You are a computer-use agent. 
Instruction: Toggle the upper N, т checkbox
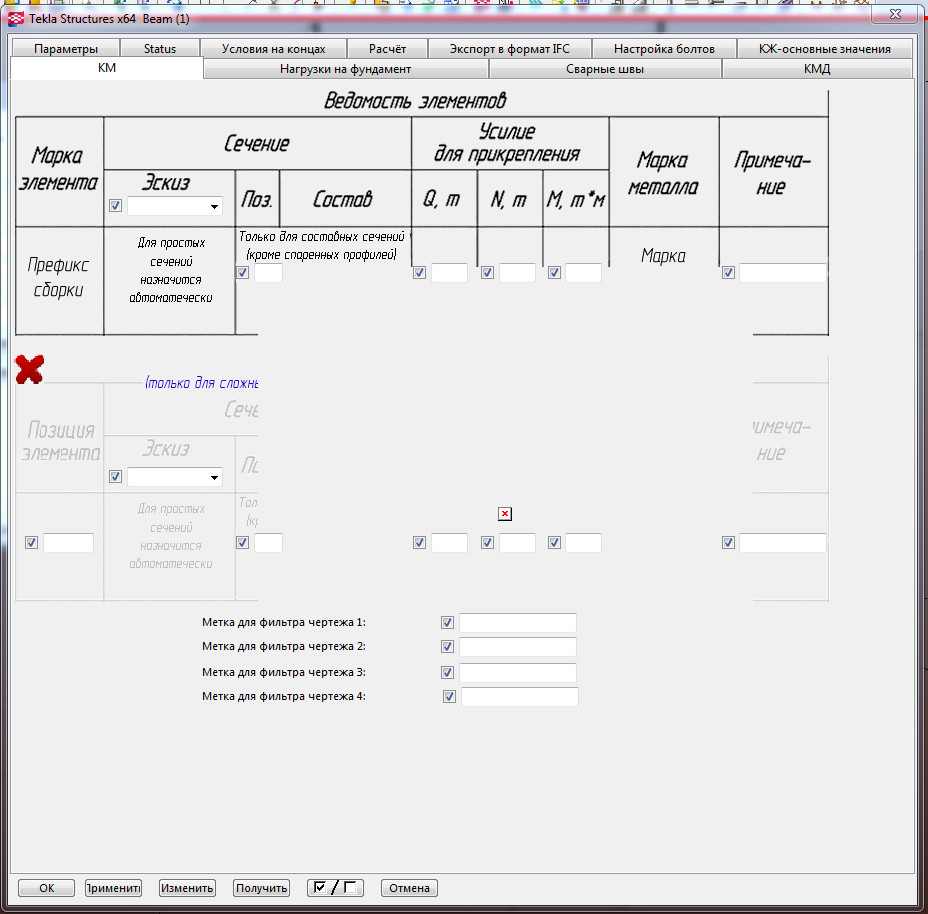coord(488,273)
